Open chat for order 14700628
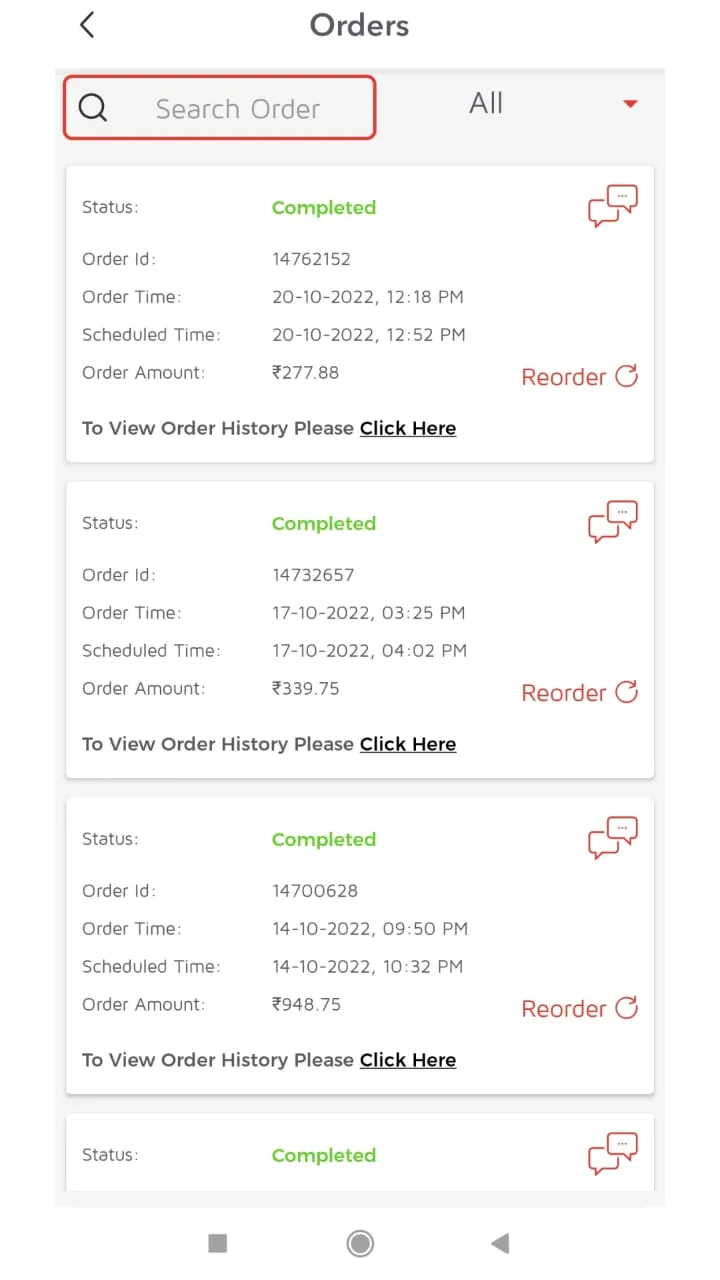Image resolution: width=720 pixels, height=1280 pixels. tap(612, 838)
